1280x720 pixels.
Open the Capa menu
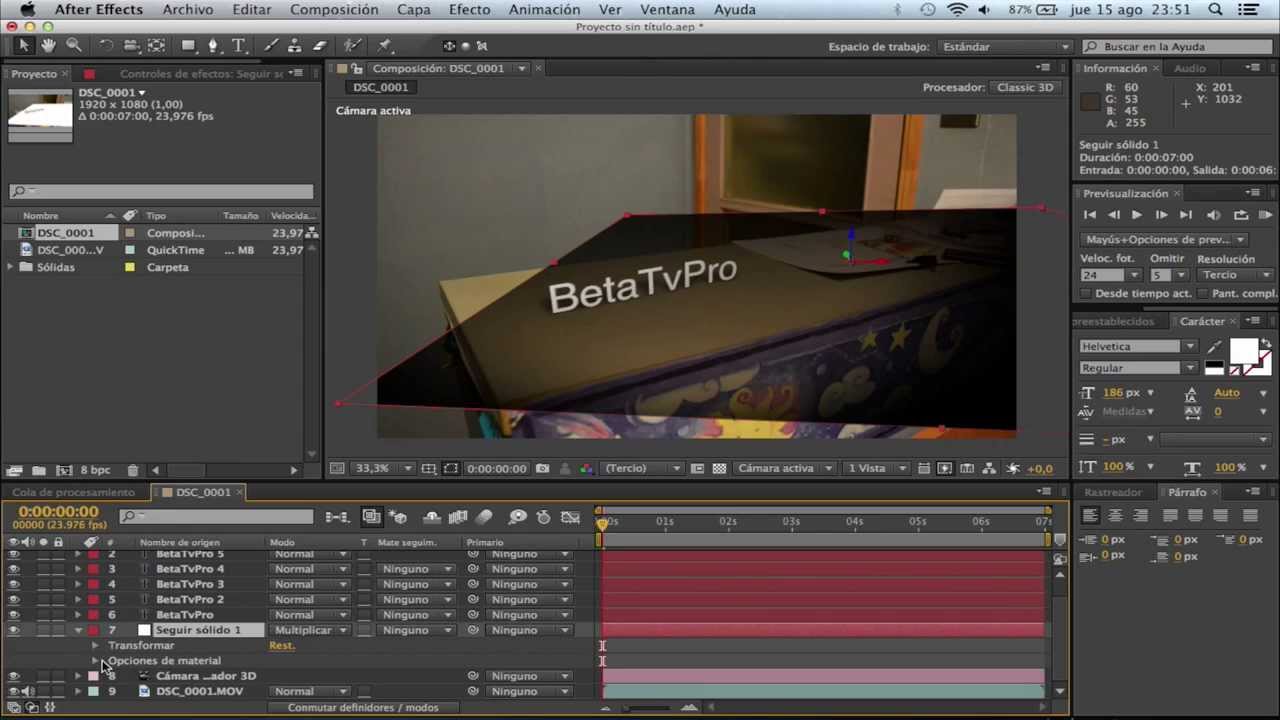point(413,9)
